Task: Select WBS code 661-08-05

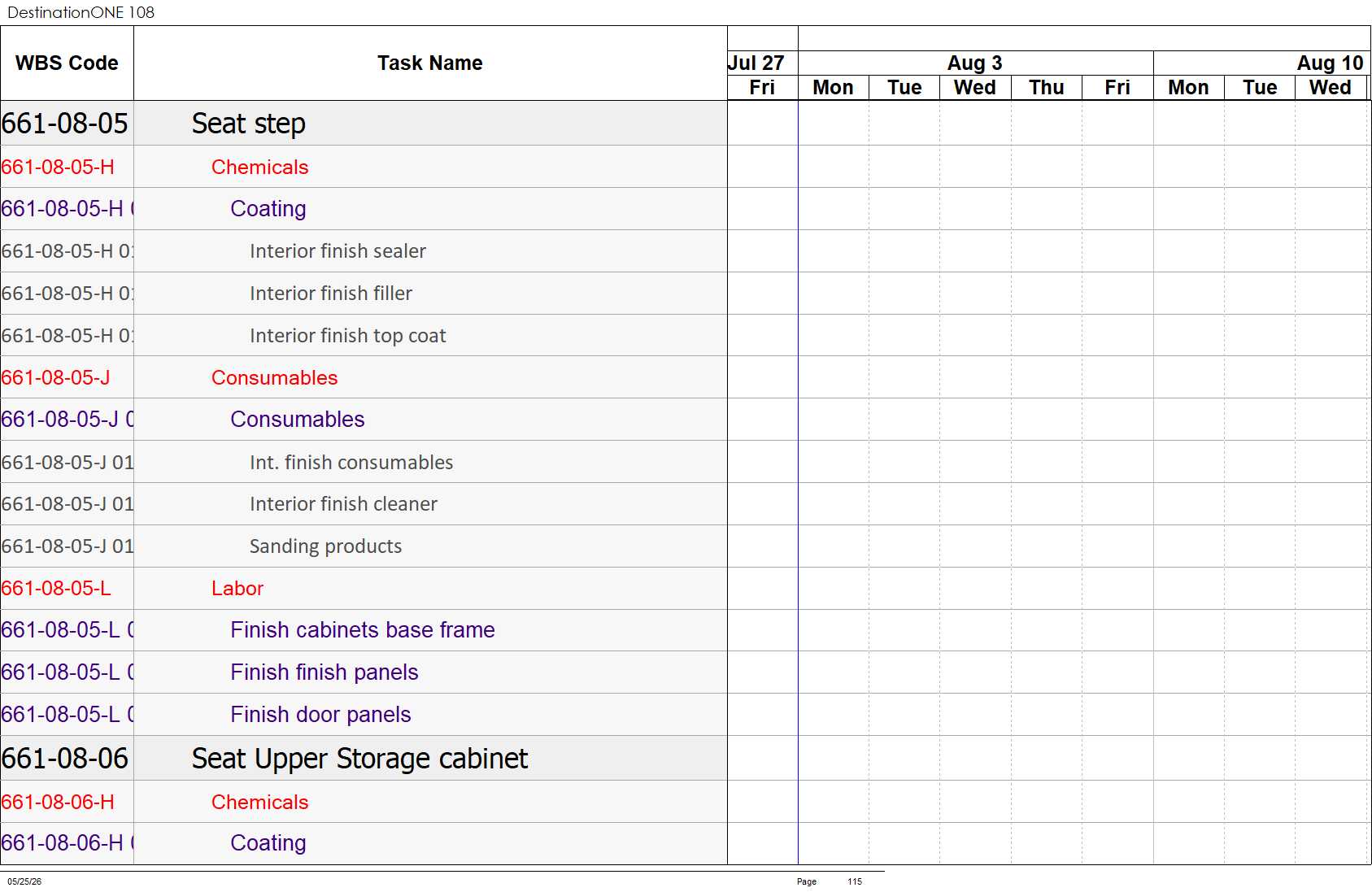Action: [x=65, y=124]
